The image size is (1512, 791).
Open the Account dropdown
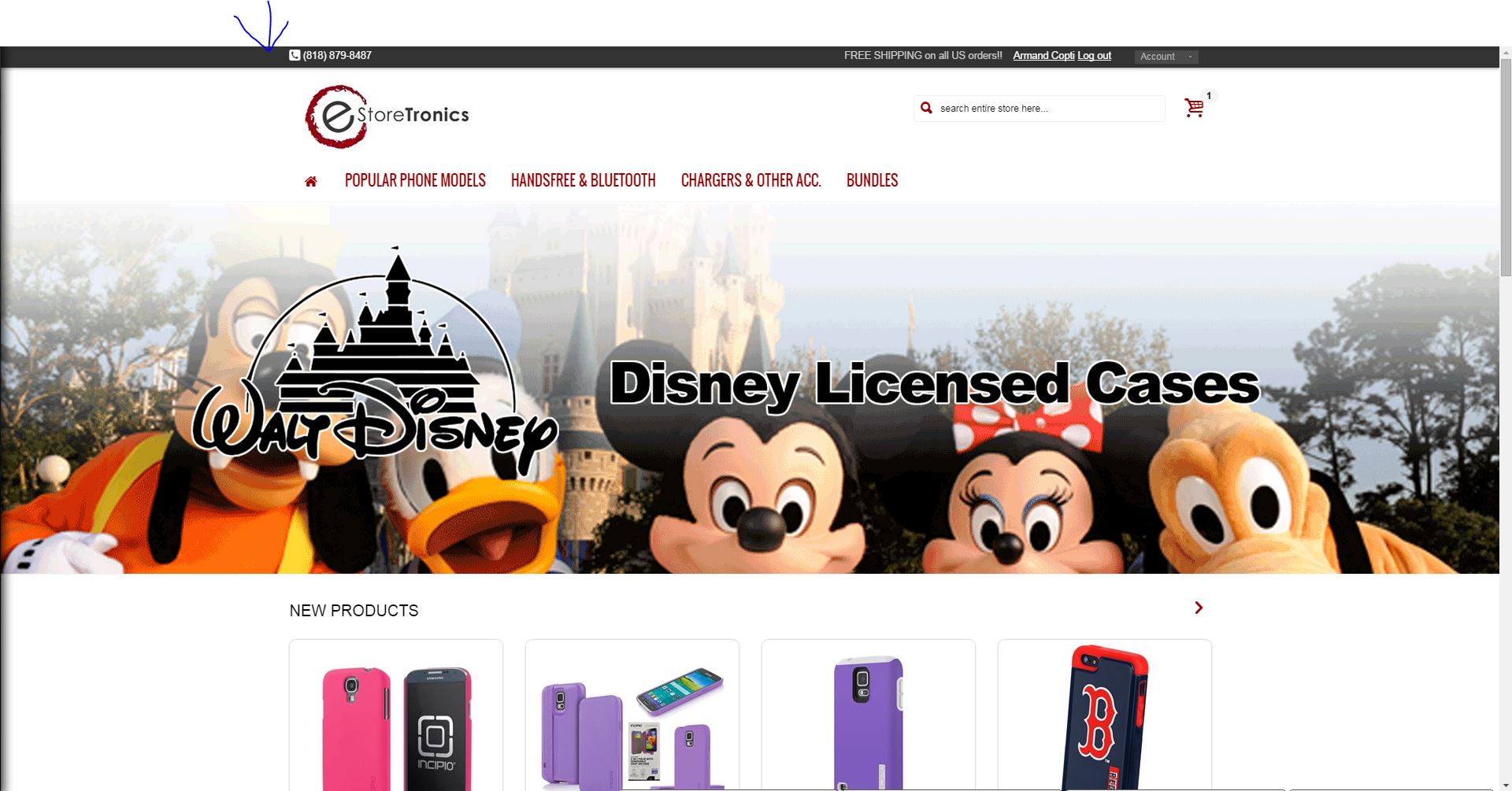[x=1166, y=57]
